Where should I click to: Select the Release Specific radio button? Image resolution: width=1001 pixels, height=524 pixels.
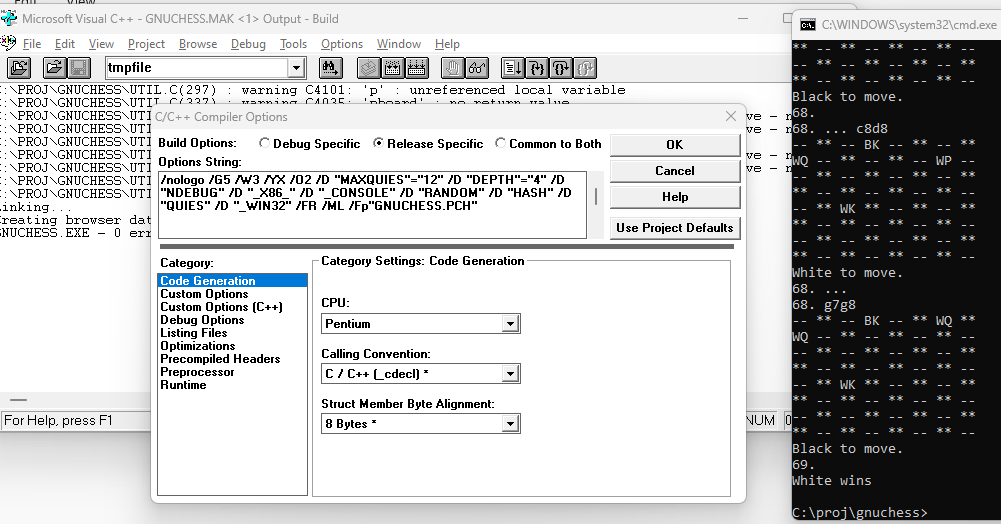coord(379,144)
